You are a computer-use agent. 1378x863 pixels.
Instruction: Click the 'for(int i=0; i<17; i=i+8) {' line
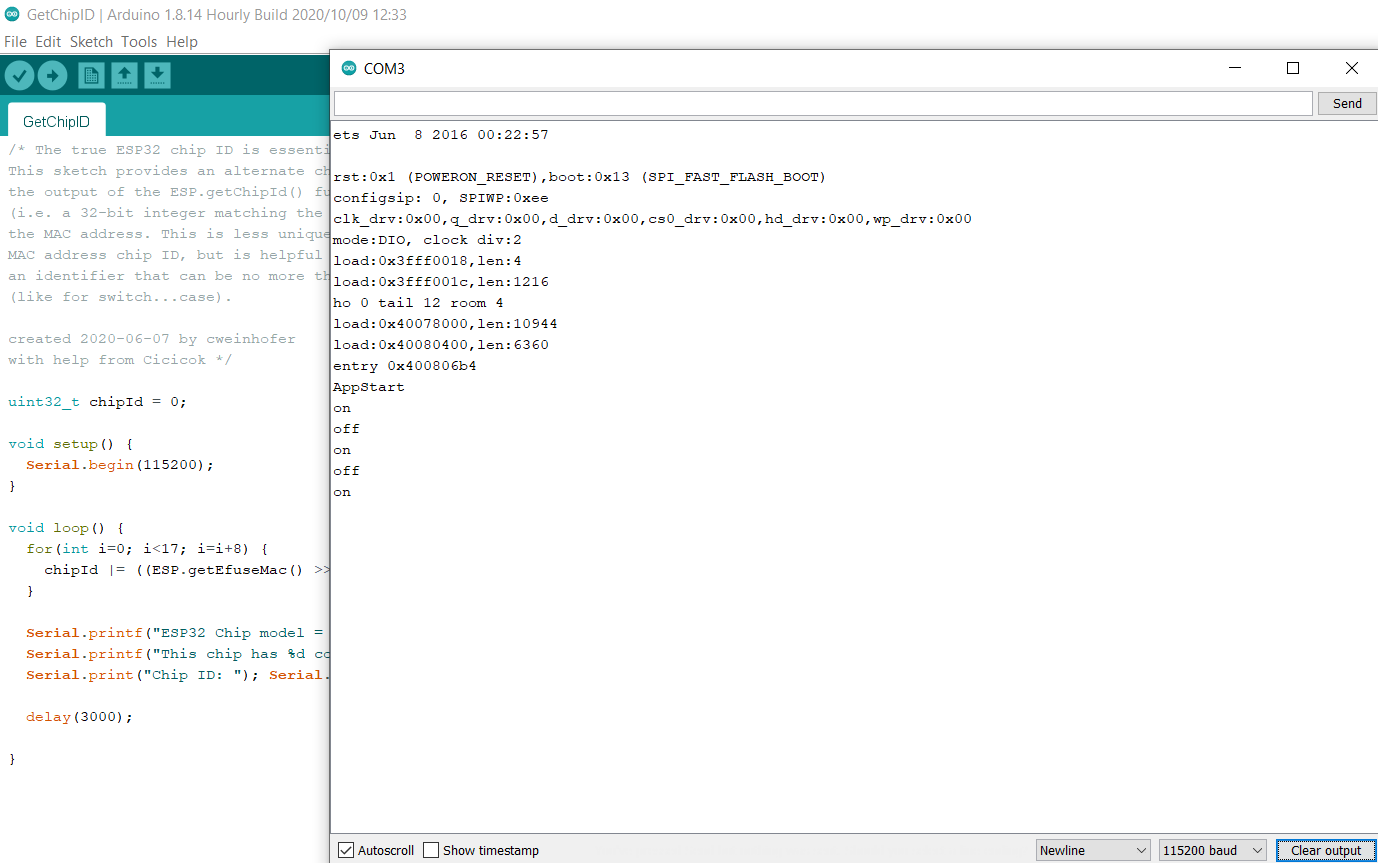147,549
